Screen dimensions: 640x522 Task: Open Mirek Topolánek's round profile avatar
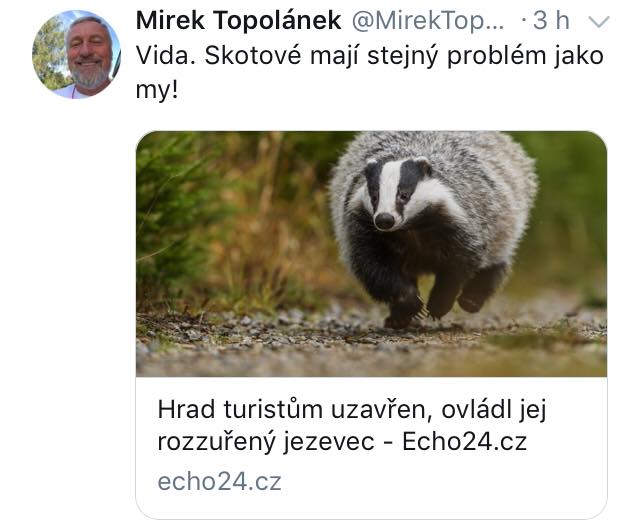pyautogui.click(x=76, y=54)
